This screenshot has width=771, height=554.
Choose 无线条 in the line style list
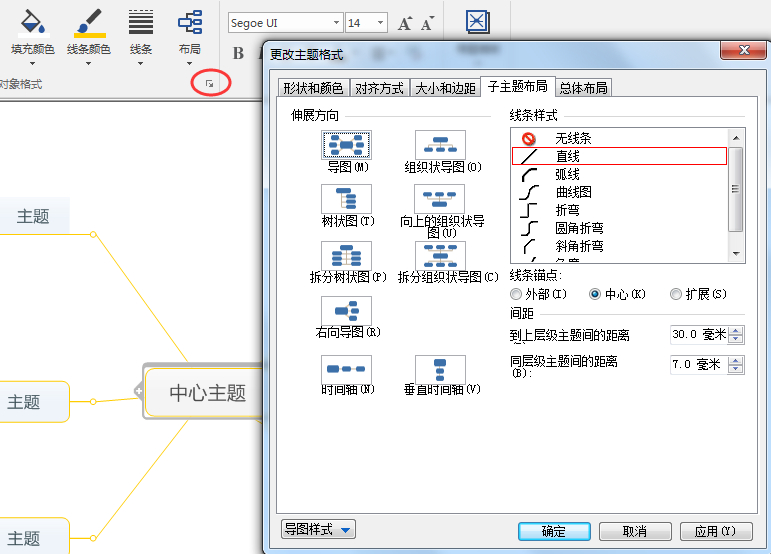click(x=619, y=138)
